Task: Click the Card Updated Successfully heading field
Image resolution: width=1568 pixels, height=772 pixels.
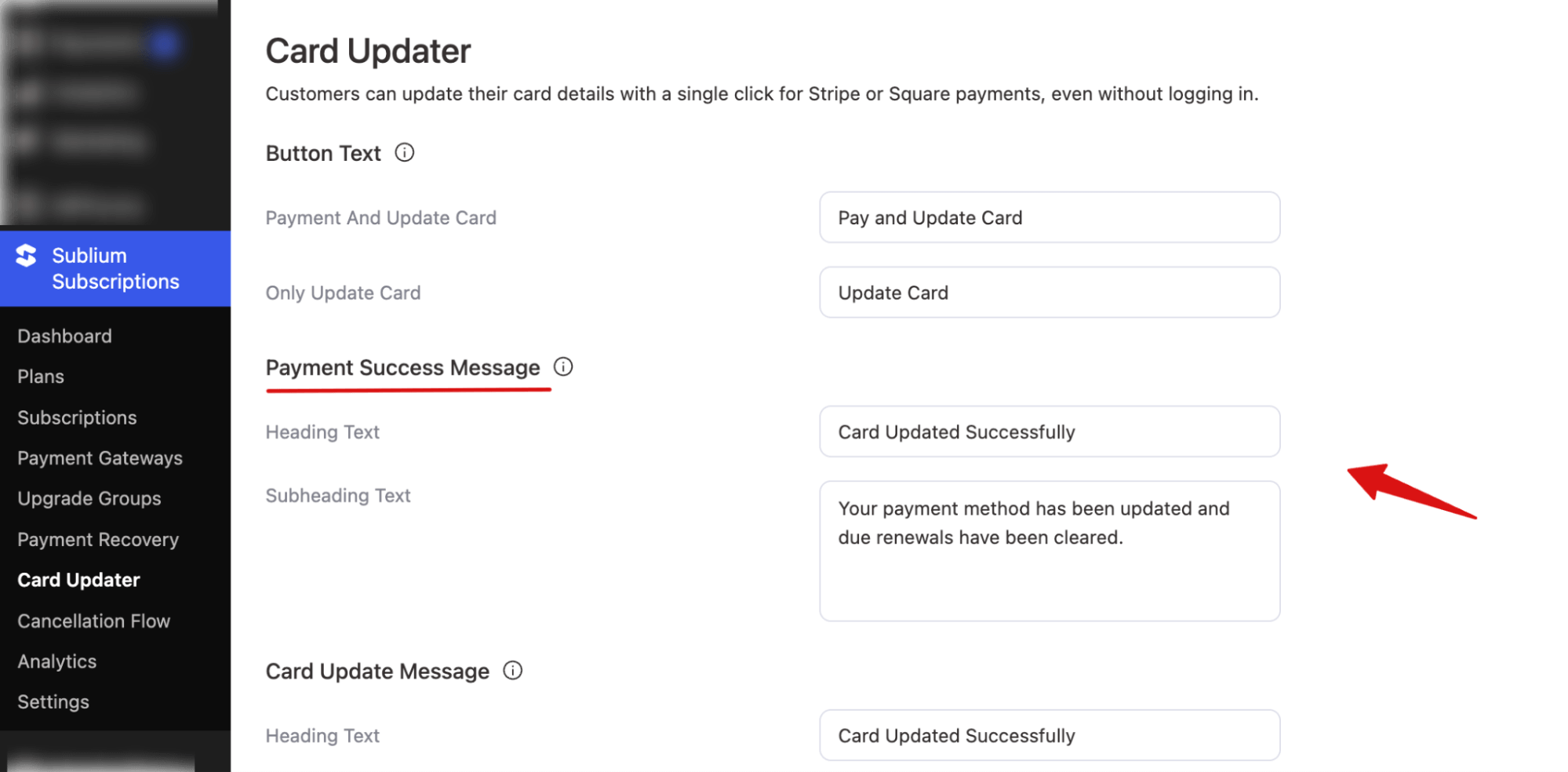Action: [x=1049, y=432]
